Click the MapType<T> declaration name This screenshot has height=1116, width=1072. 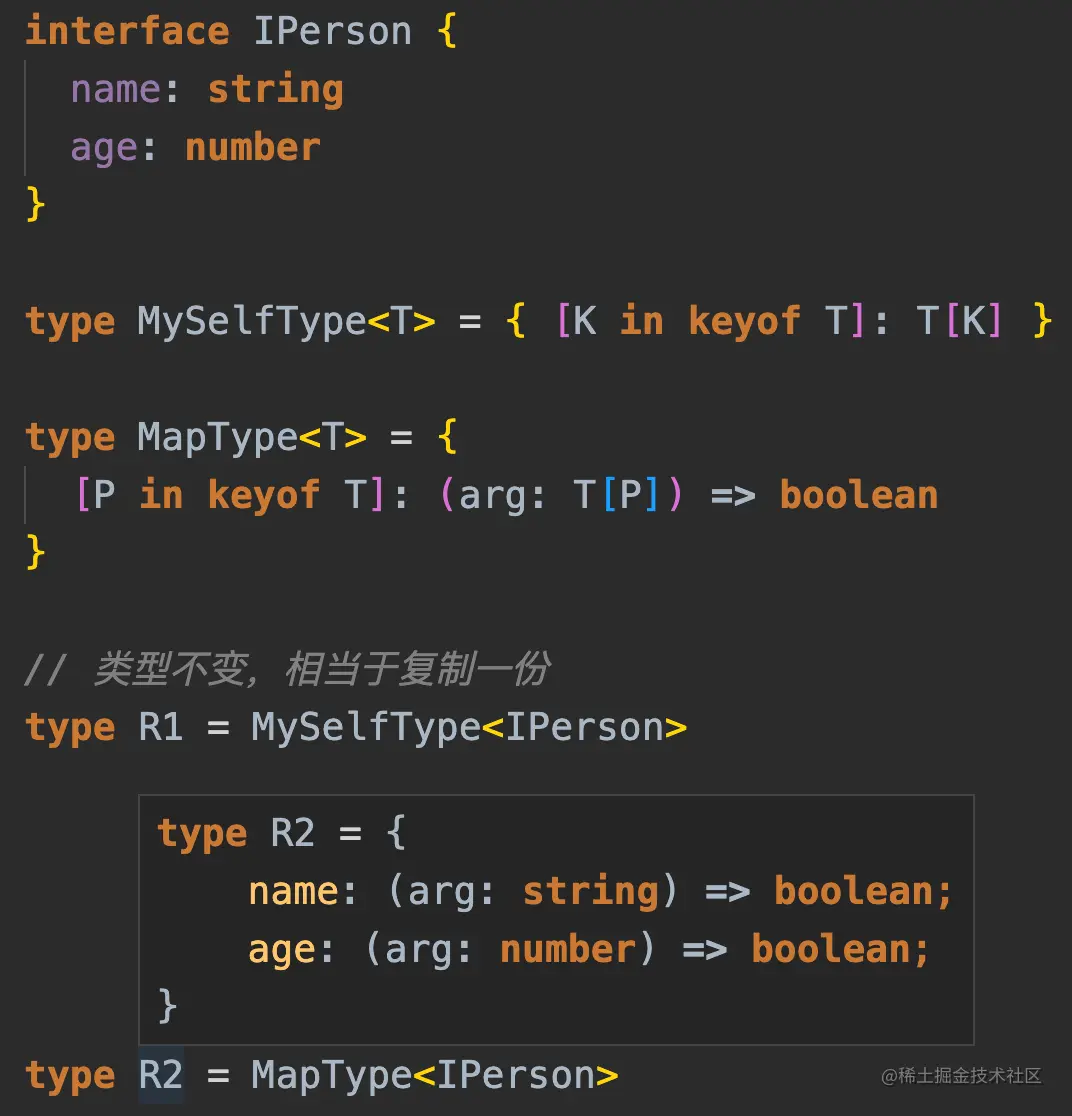[x=252, y=437]
